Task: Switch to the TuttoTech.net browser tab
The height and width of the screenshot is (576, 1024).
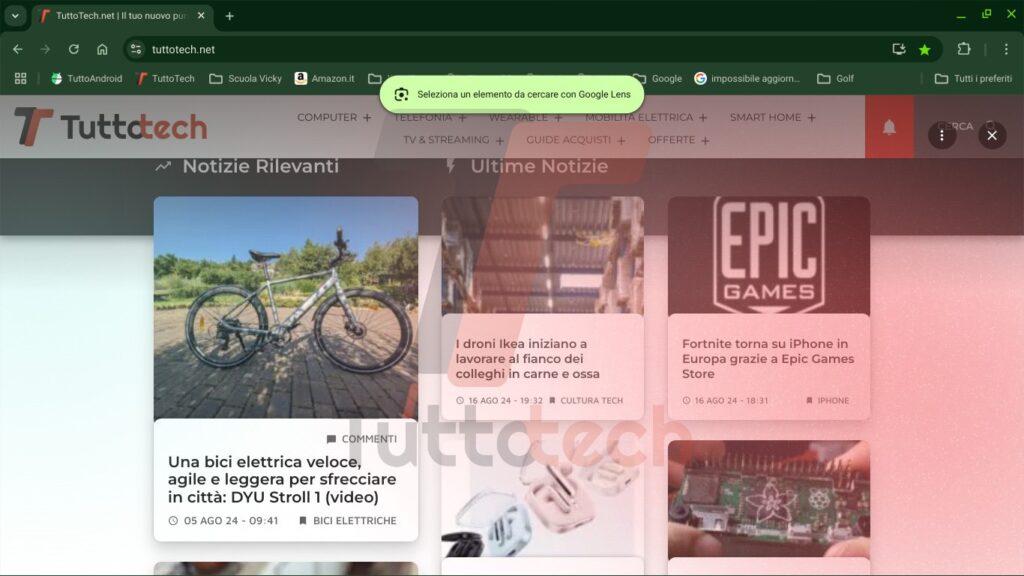Action: (x=120, y=16)
